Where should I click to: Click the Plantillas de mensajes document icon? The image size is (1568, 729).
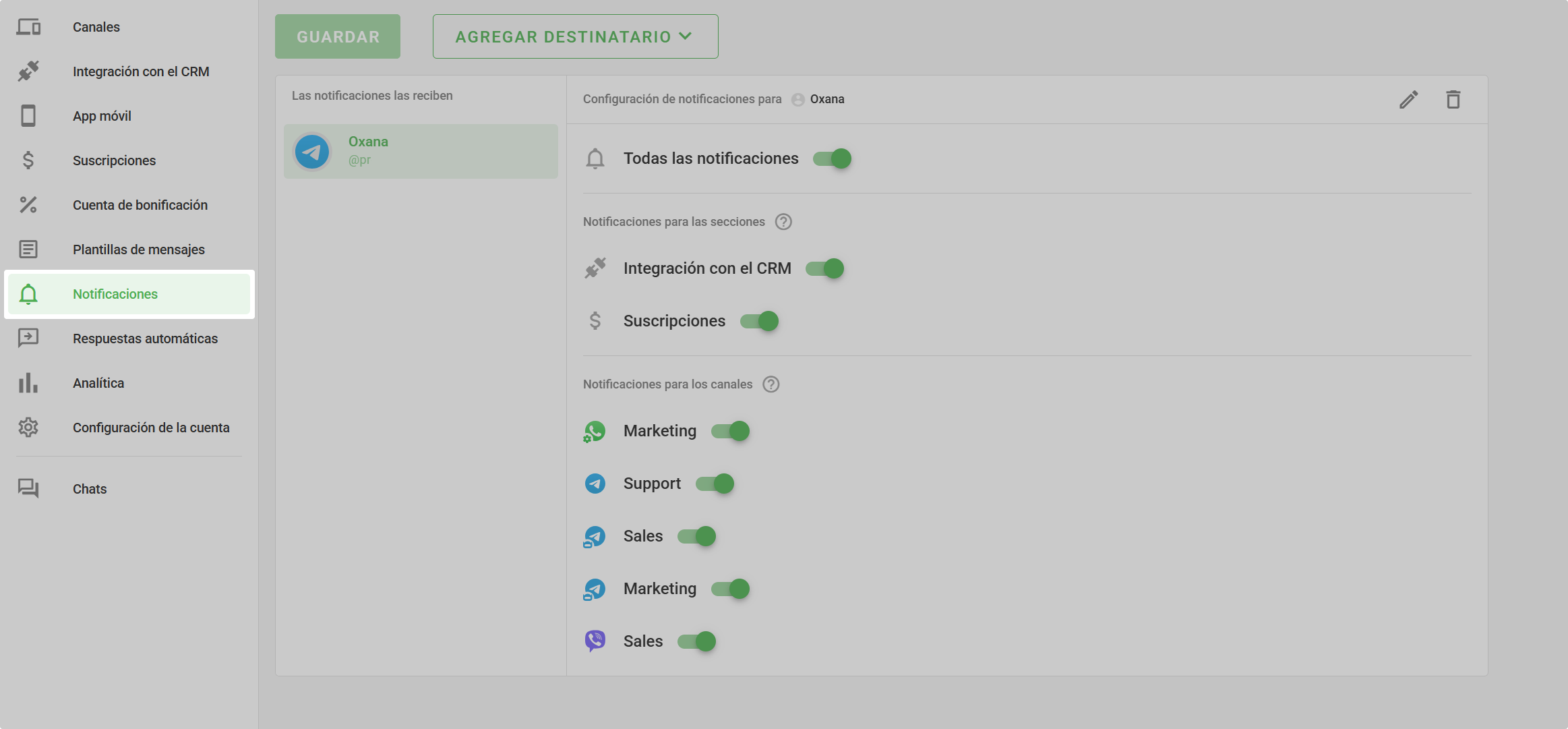(x=28, y=250)
